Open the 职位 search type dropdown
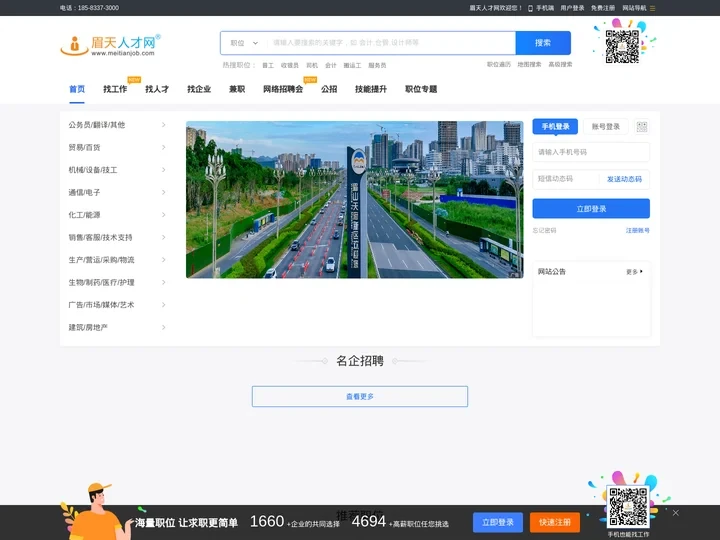 [x=244, y=43]
